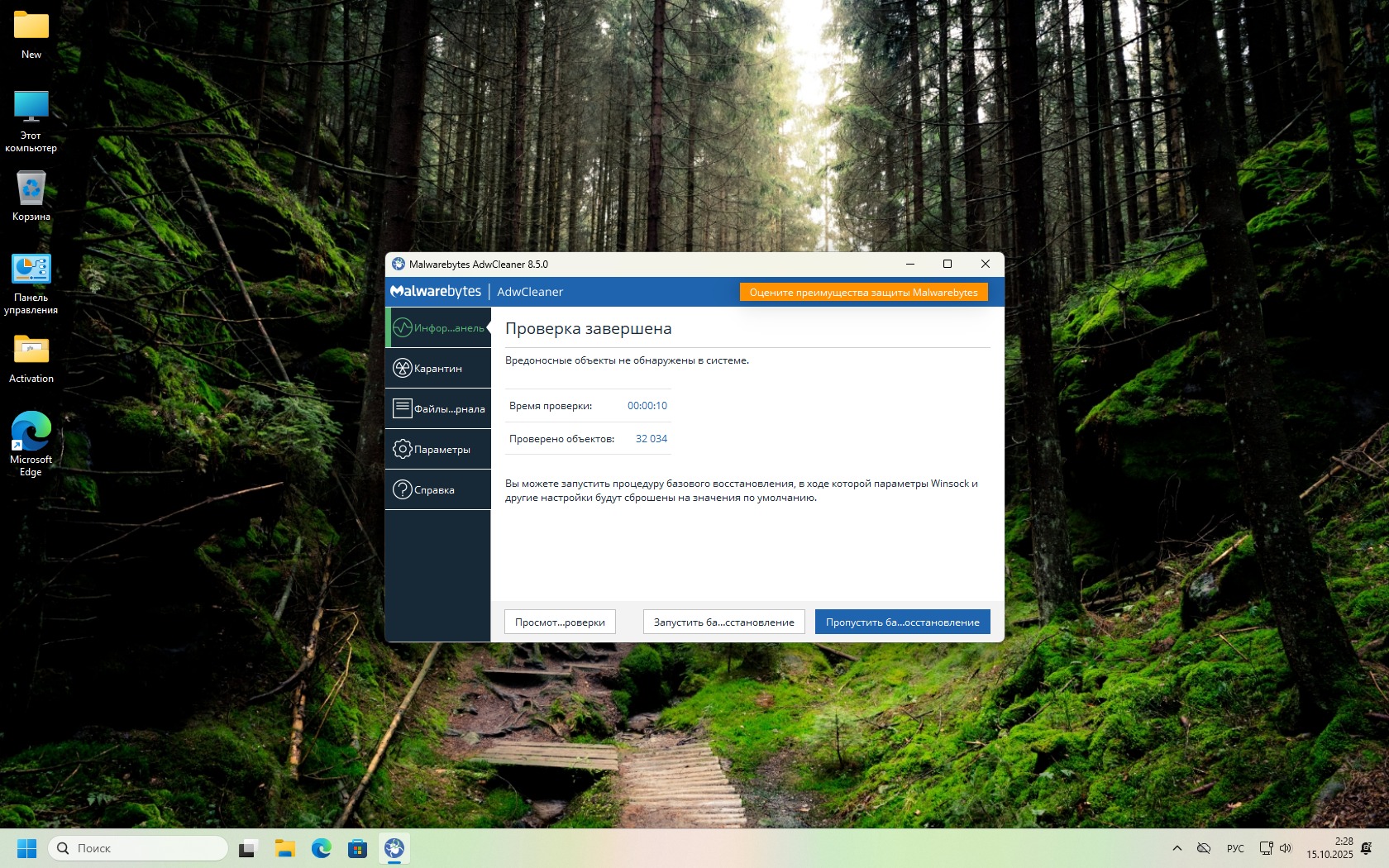Click the РУС language indicator
The height and width of the screenshot is (868, 1389).
(1235, 848)
